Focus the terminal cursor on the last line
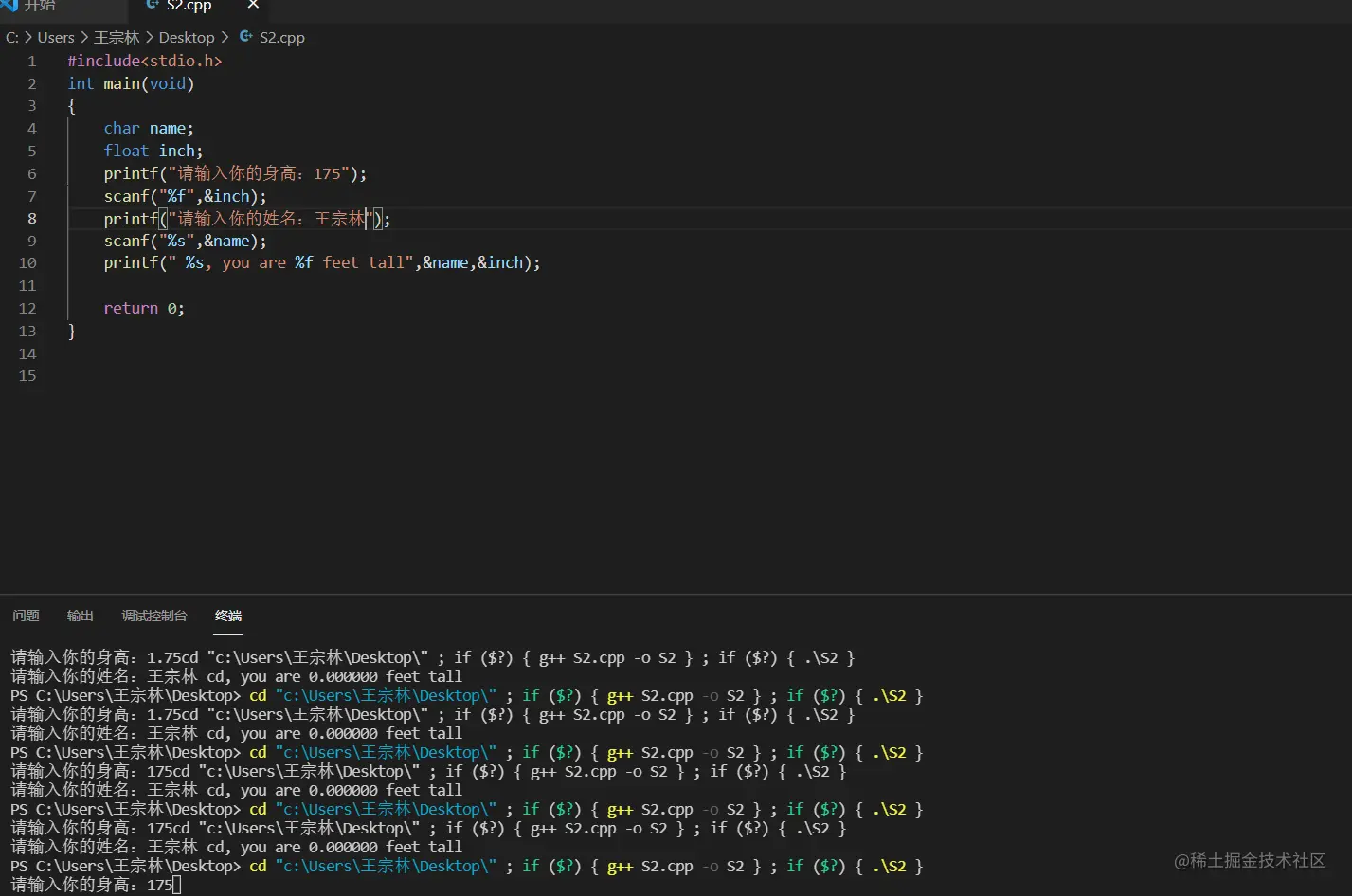The height and width of the screenshot is (896, 1352). tap(177, 885)
